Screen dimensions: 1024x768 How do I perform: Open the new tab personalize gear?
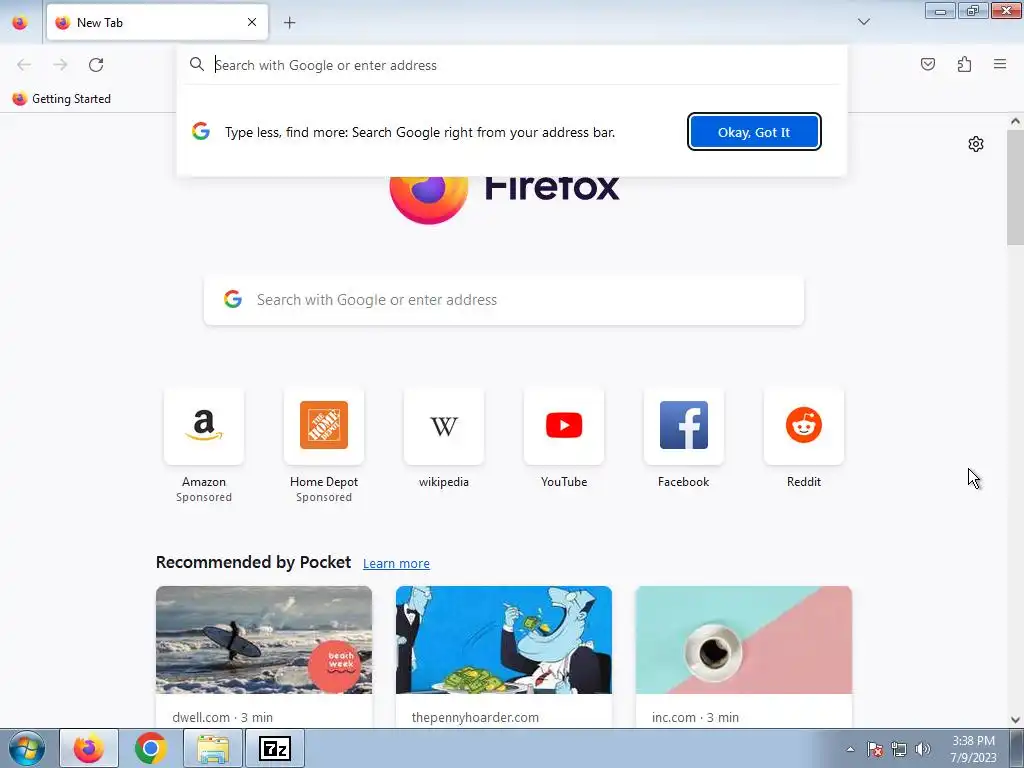(x=976, y=144)
